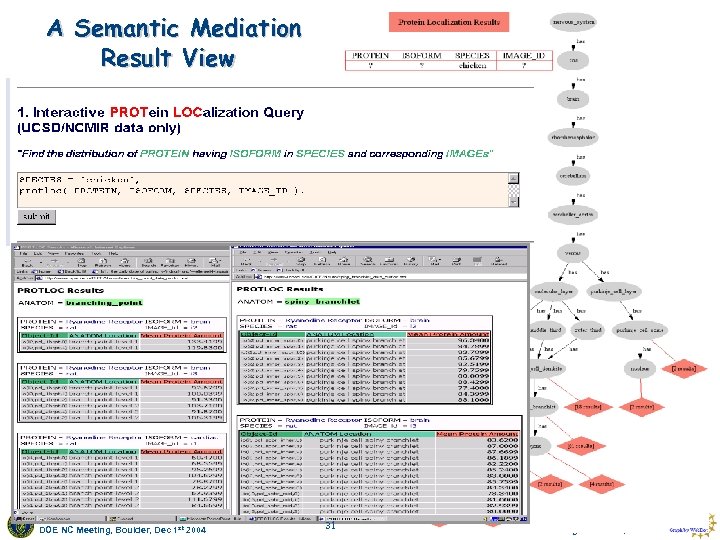Open the File menu in right browser window

tap(244, 252)
